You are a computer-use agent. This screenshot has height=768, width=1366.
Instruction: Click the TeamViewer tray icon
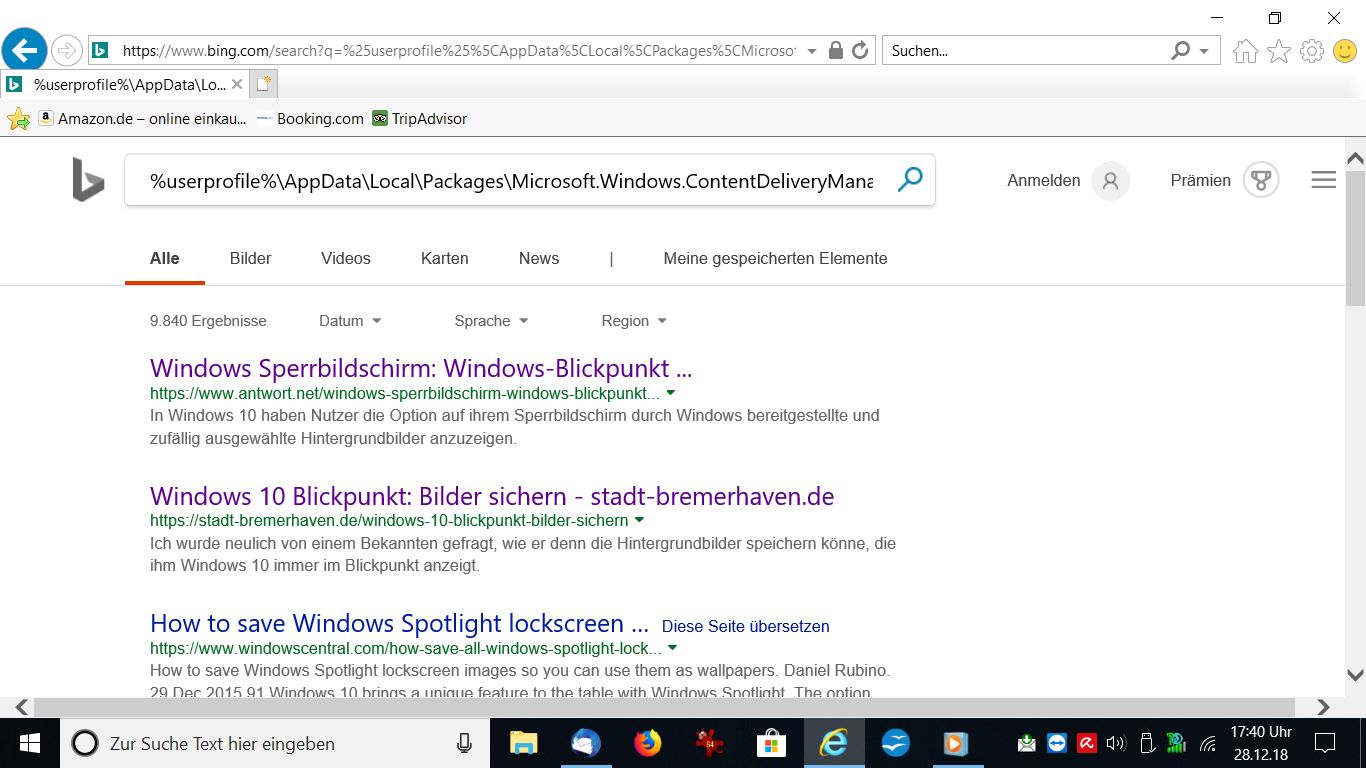pos(1057,743)
